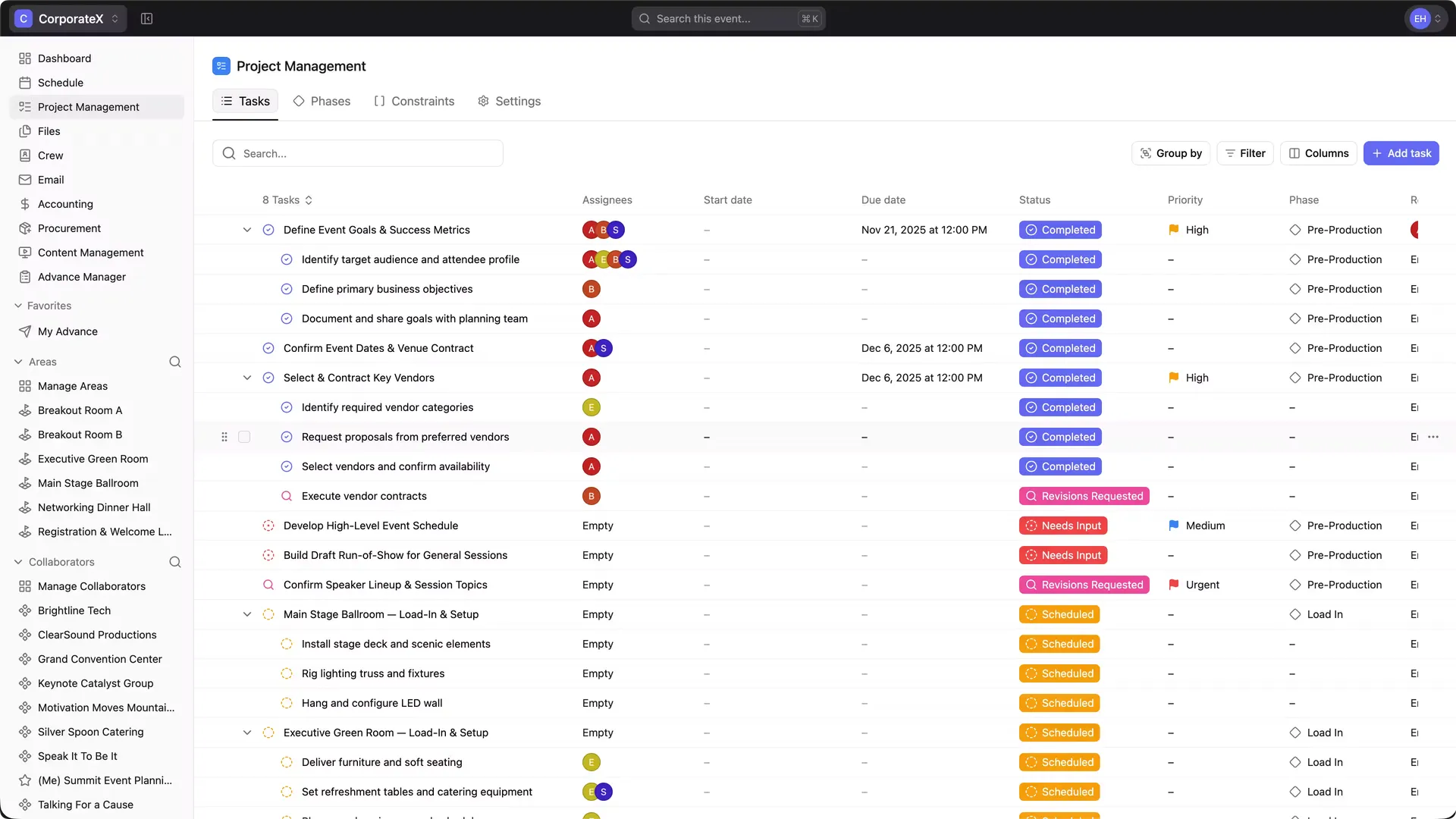
Task: Open Main Stage Ballroom area
Action: click(x=97, y=483)
